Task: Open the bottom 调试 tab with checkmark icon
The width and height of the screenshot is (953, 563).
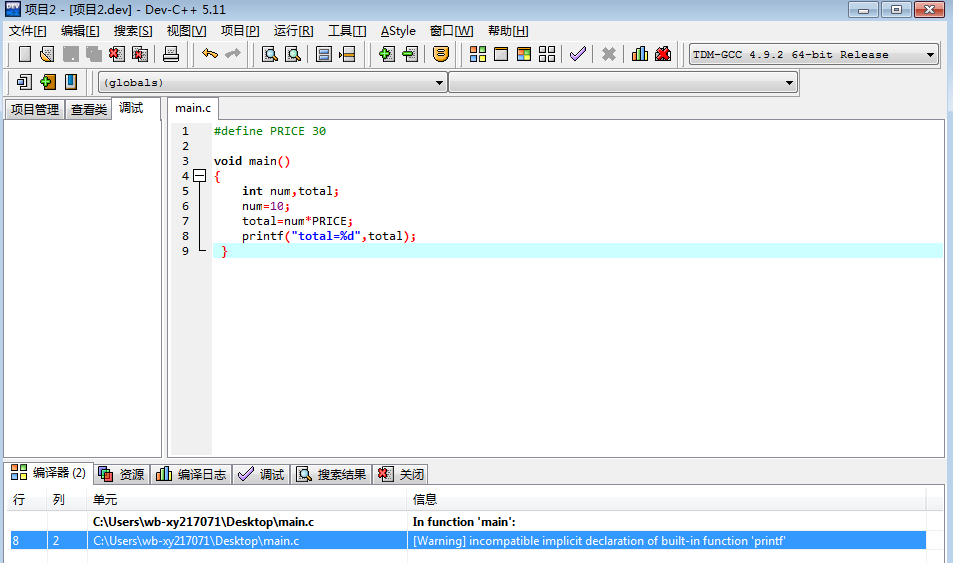Action: 261,474
